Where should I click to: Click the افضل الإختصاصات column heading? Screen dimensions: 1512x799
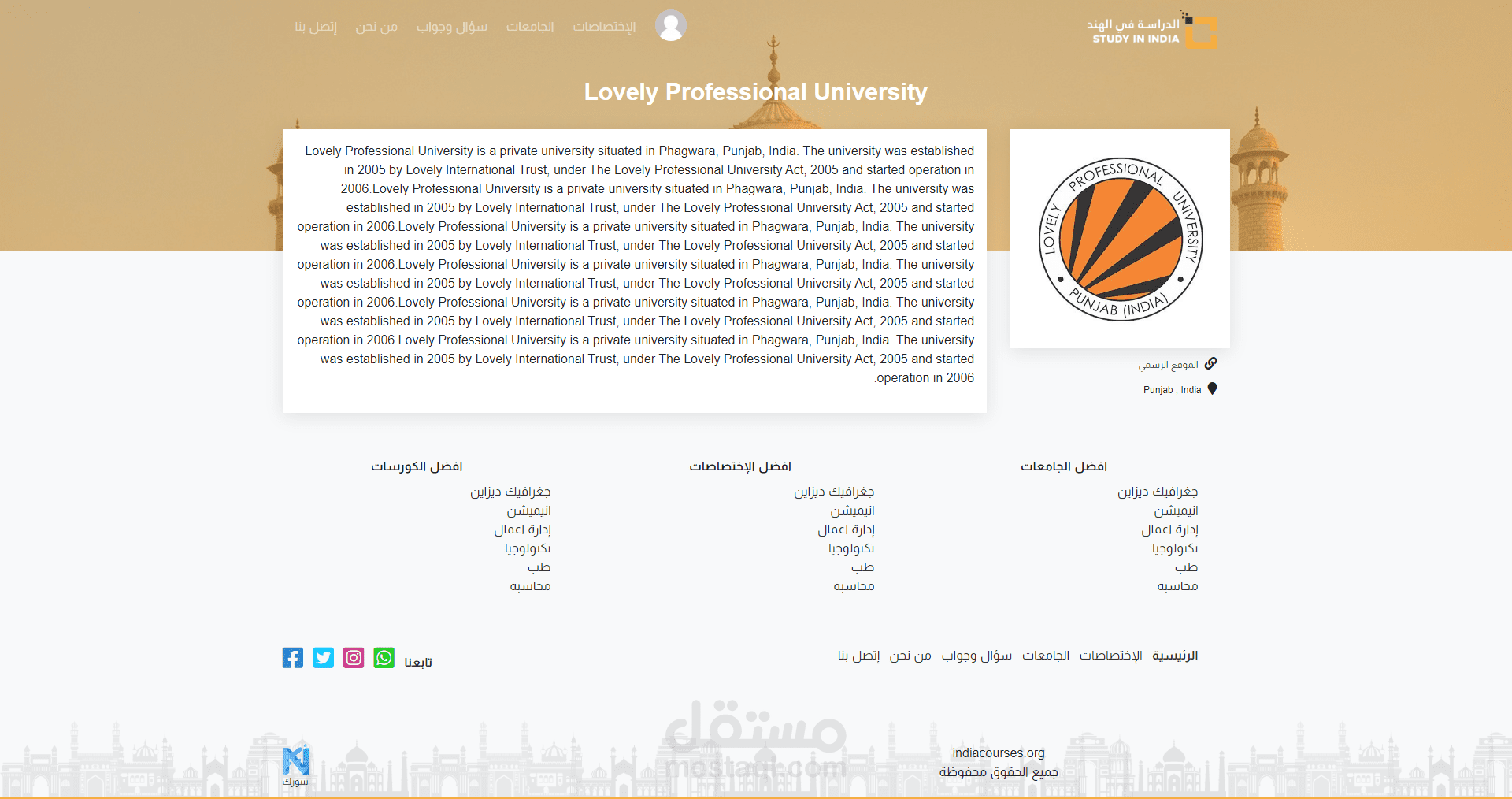(740, 466)
